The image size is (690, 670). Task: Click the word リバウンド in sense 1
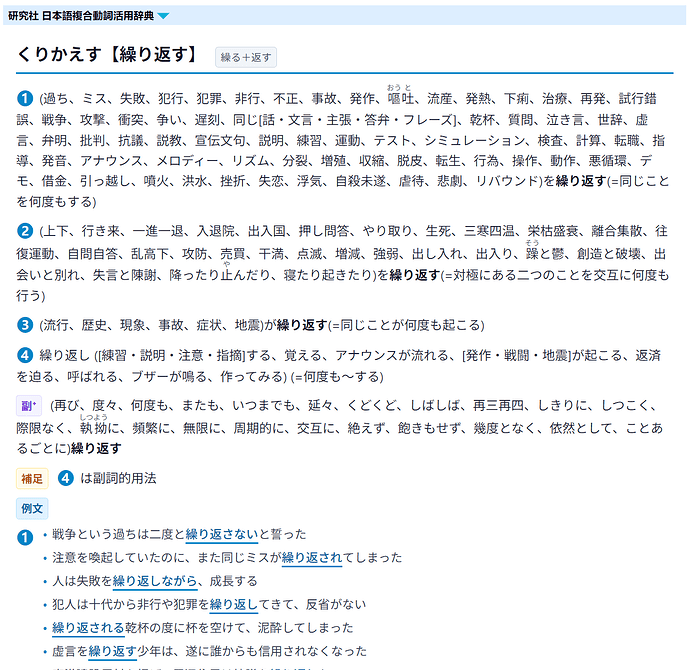[507, 181]
